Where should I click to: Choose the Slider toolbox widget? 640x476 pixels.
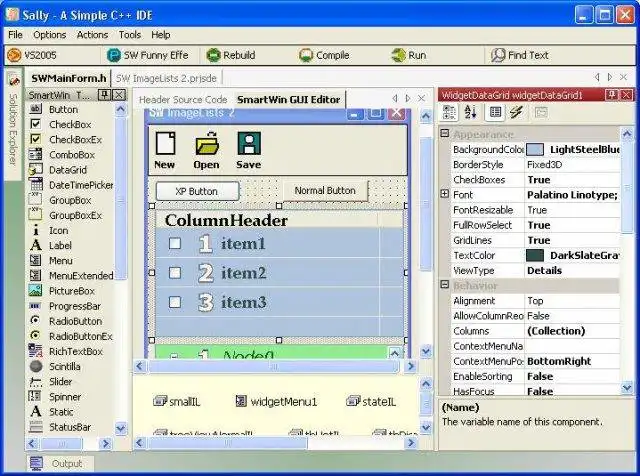click(60, 381)
